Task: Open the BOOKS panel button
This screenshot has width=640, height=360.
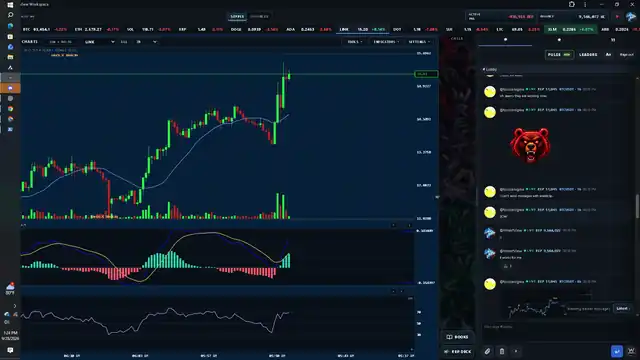Action: point(458,337)
